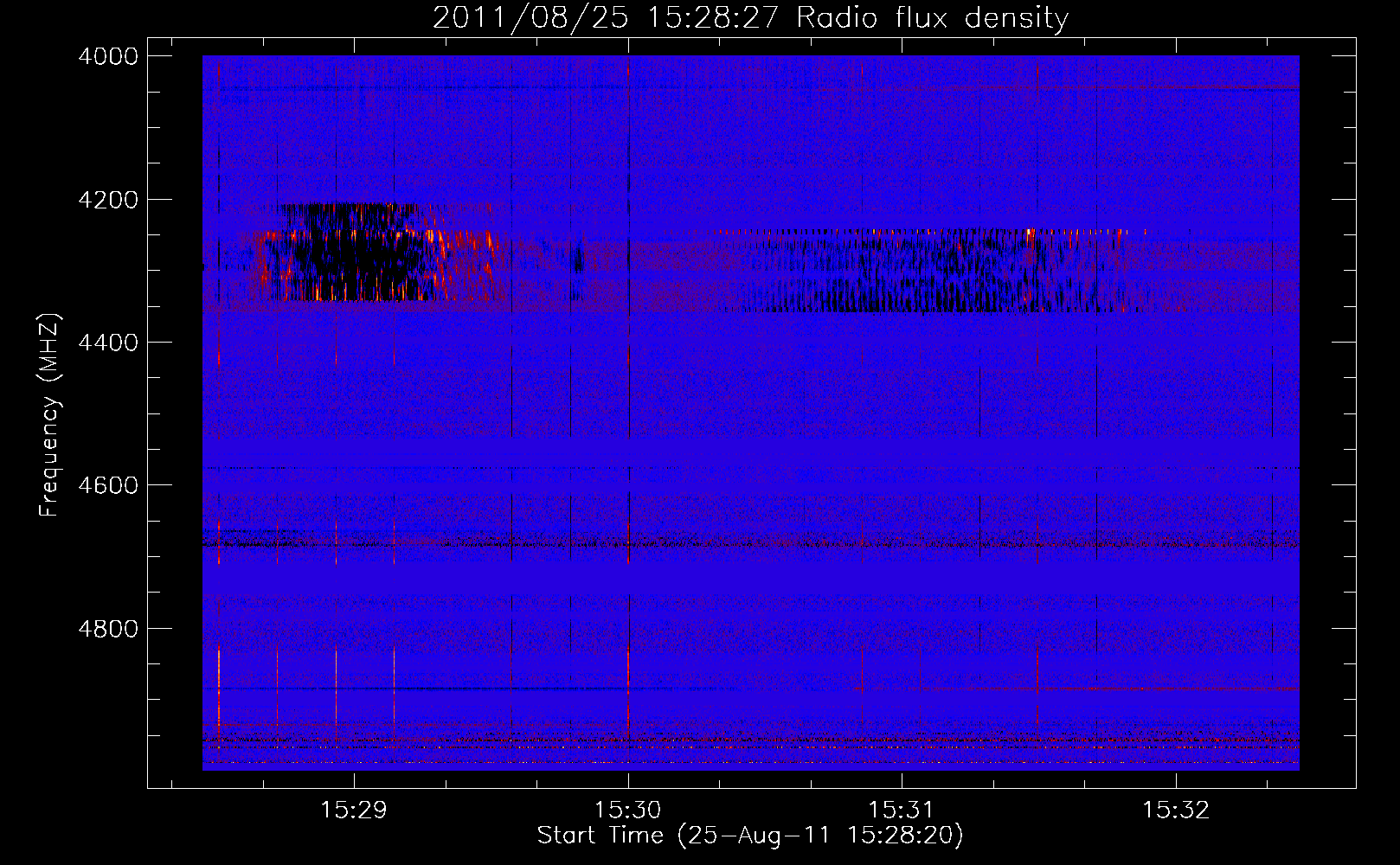The height and width of the screenshot is (865, 1400).
Task: Click the 4400 frequency axis label
Action: (108, 343)
